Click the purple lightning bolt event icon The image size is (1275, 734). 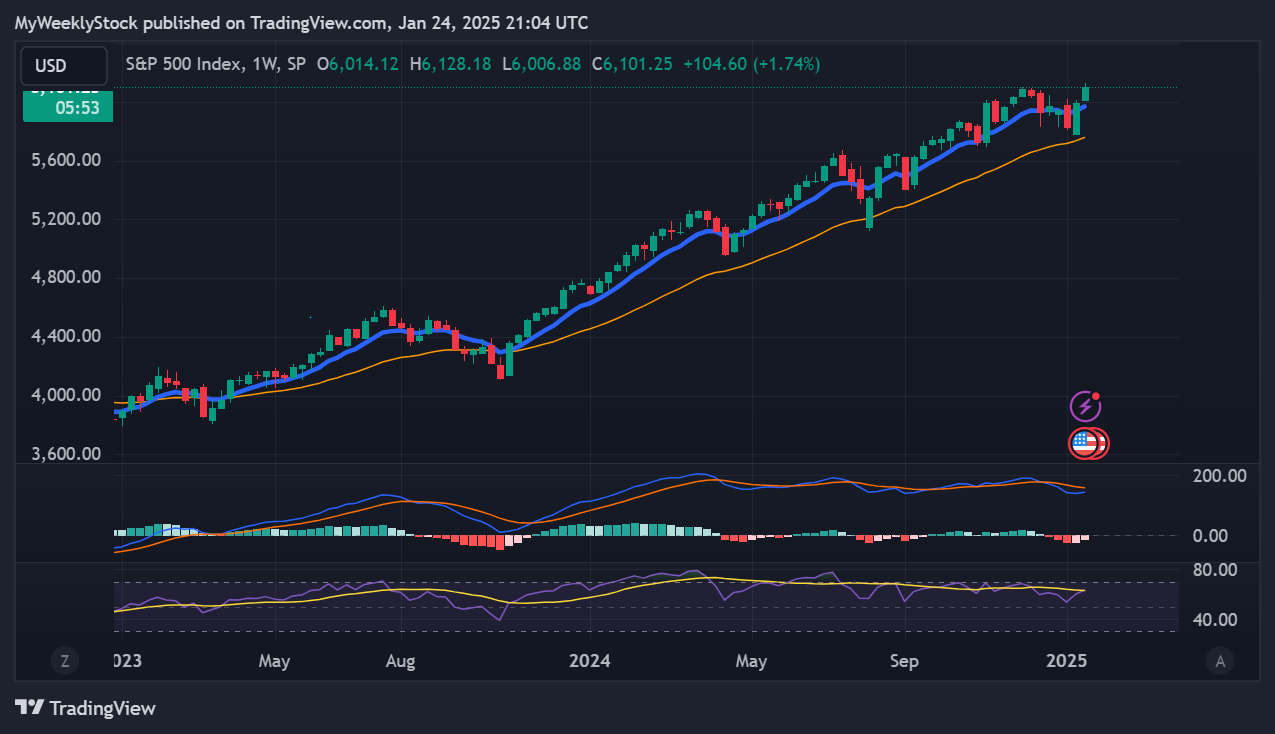pyautogui.click(x=1085, y=406)
